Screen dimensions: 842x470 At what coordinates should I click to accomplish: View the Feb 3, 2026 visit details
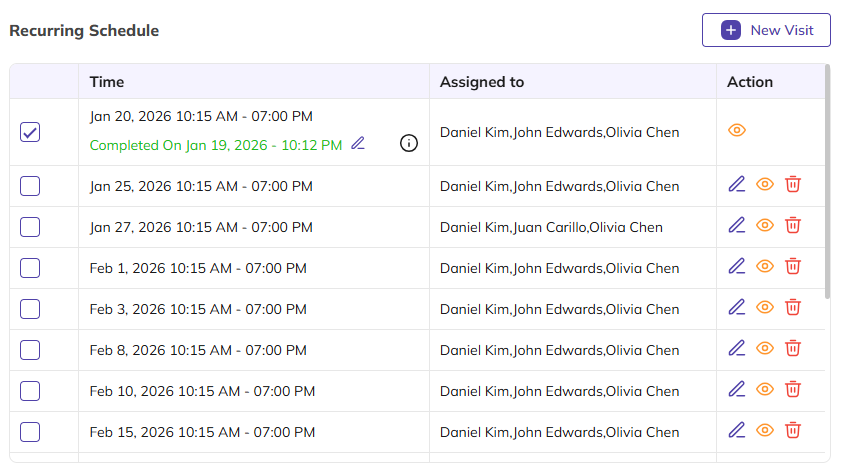(x=765, y=307)
